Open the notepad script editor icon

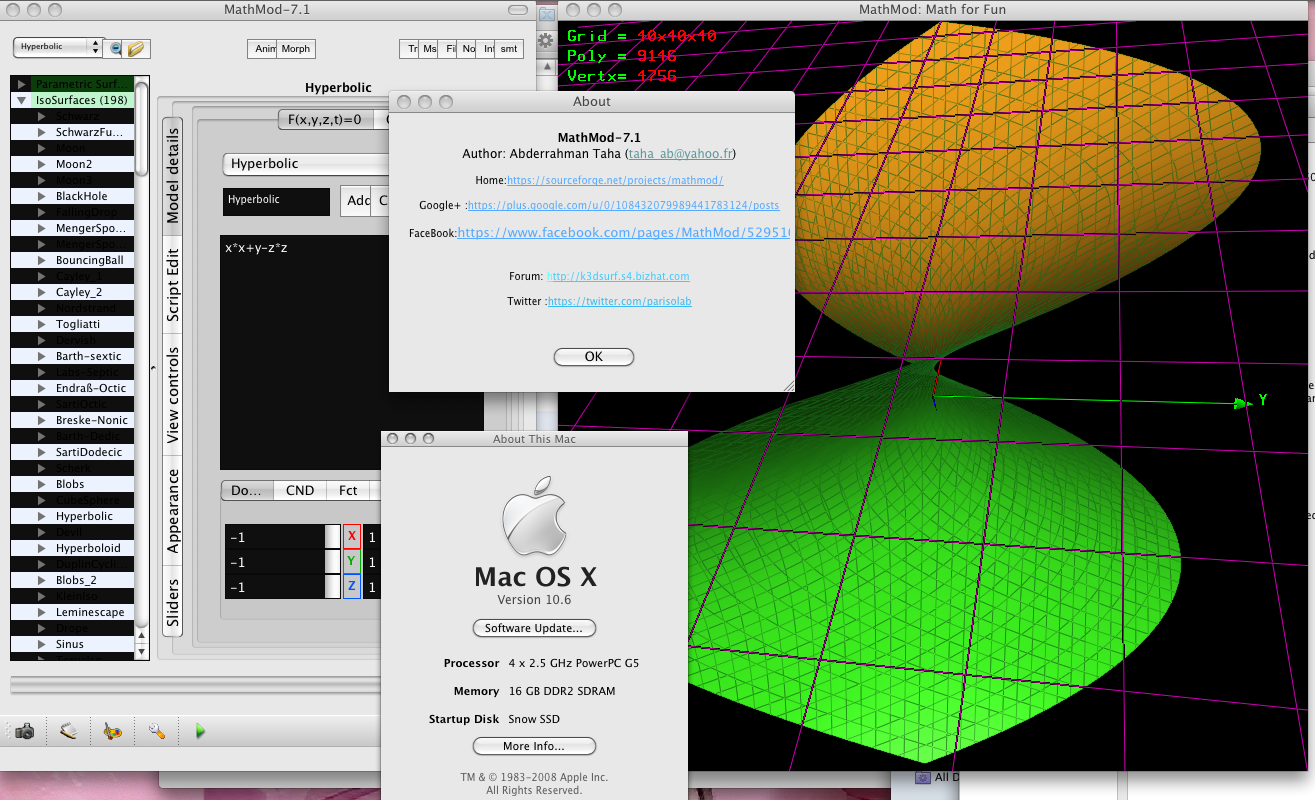(68, 732)
